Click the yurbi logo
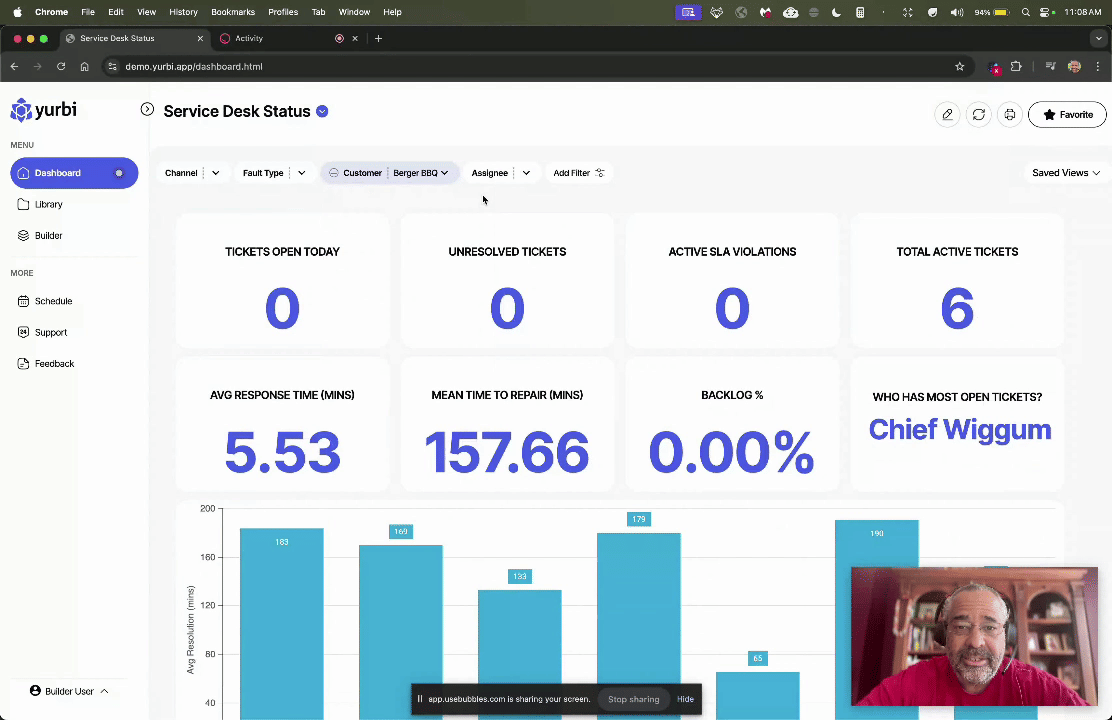1112x720 pixels. 44,110
